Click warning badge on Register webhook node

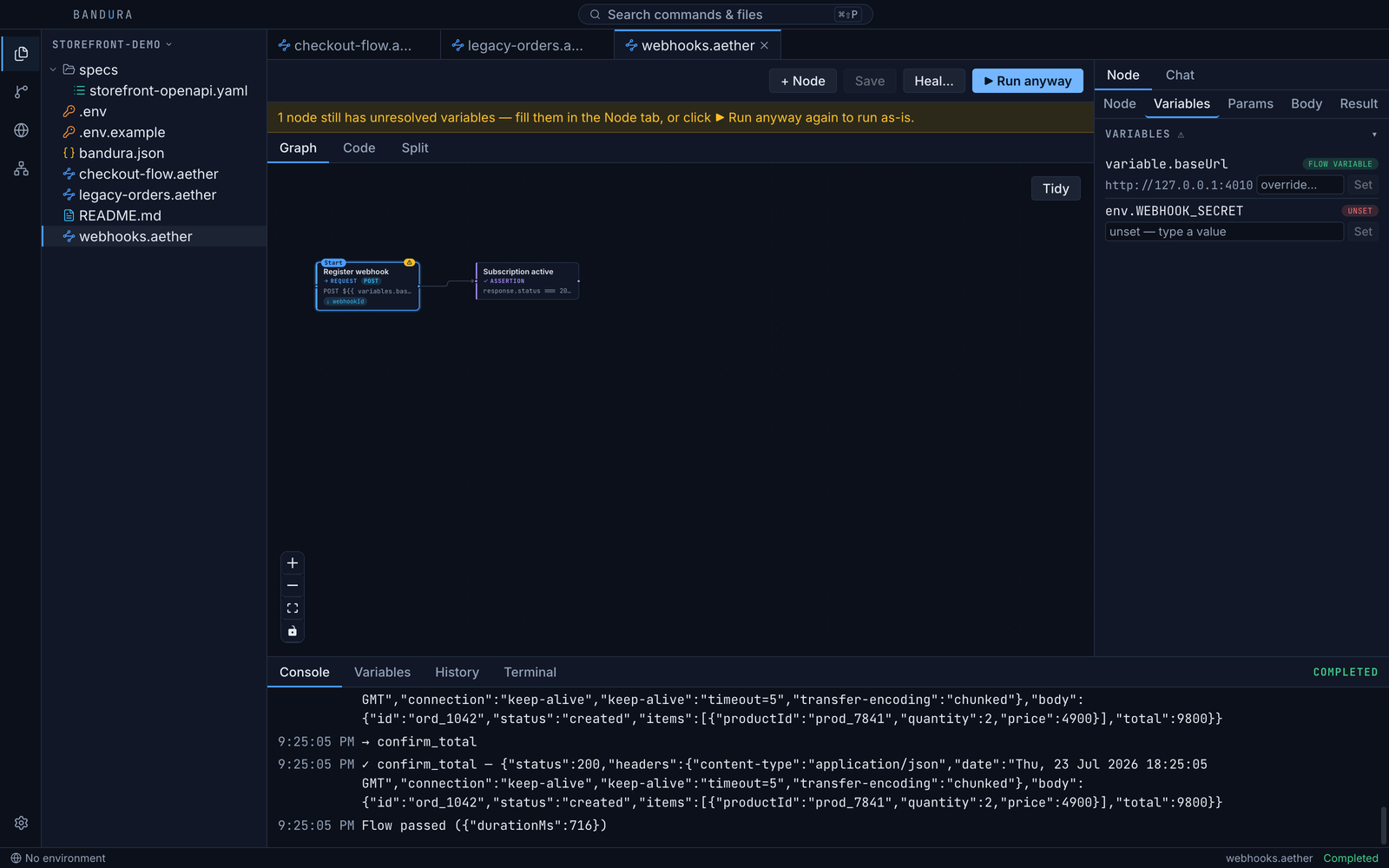point(409,262)
